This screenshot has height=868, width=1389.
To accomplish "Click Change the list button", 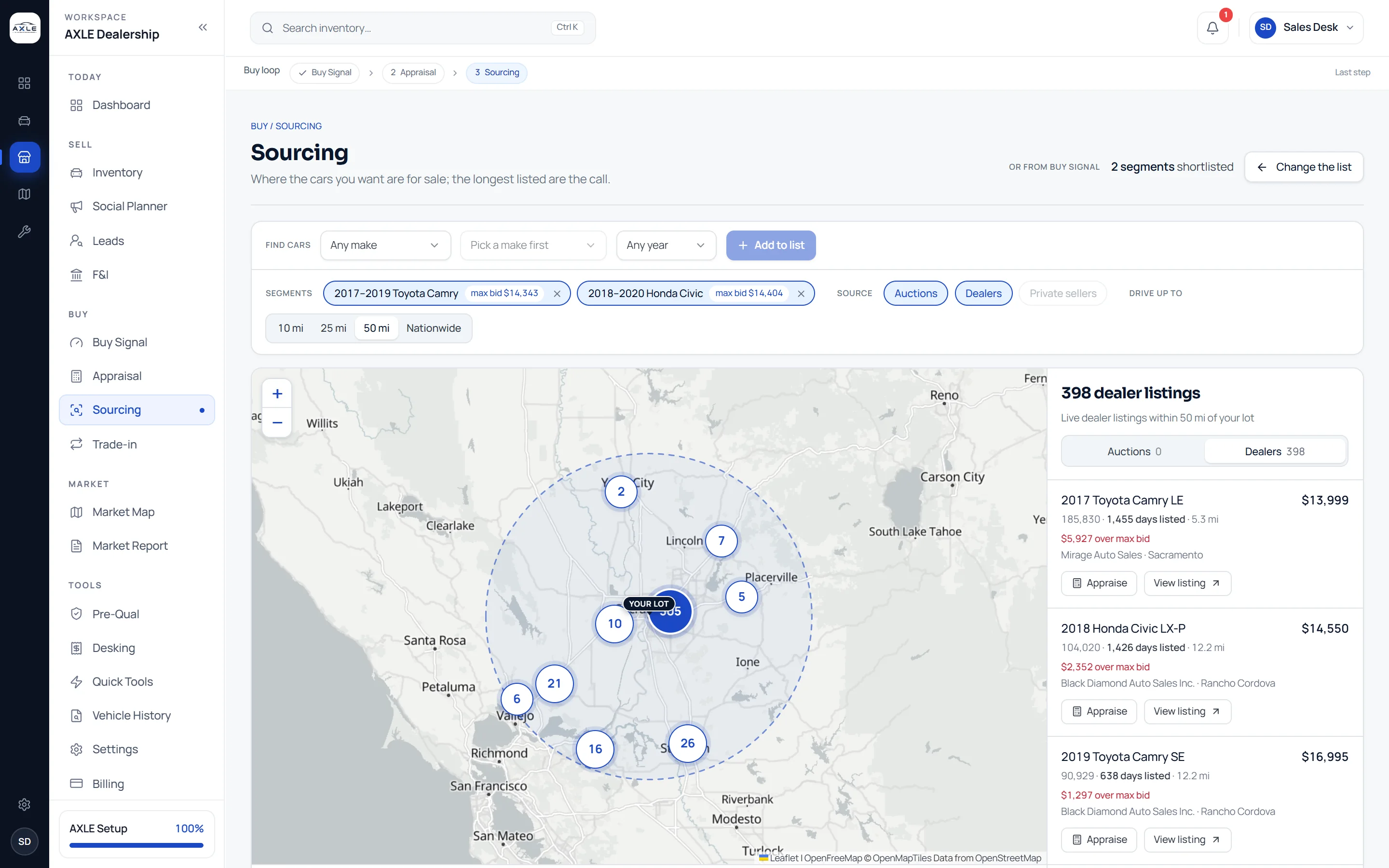I will (x=1304, y=166).
